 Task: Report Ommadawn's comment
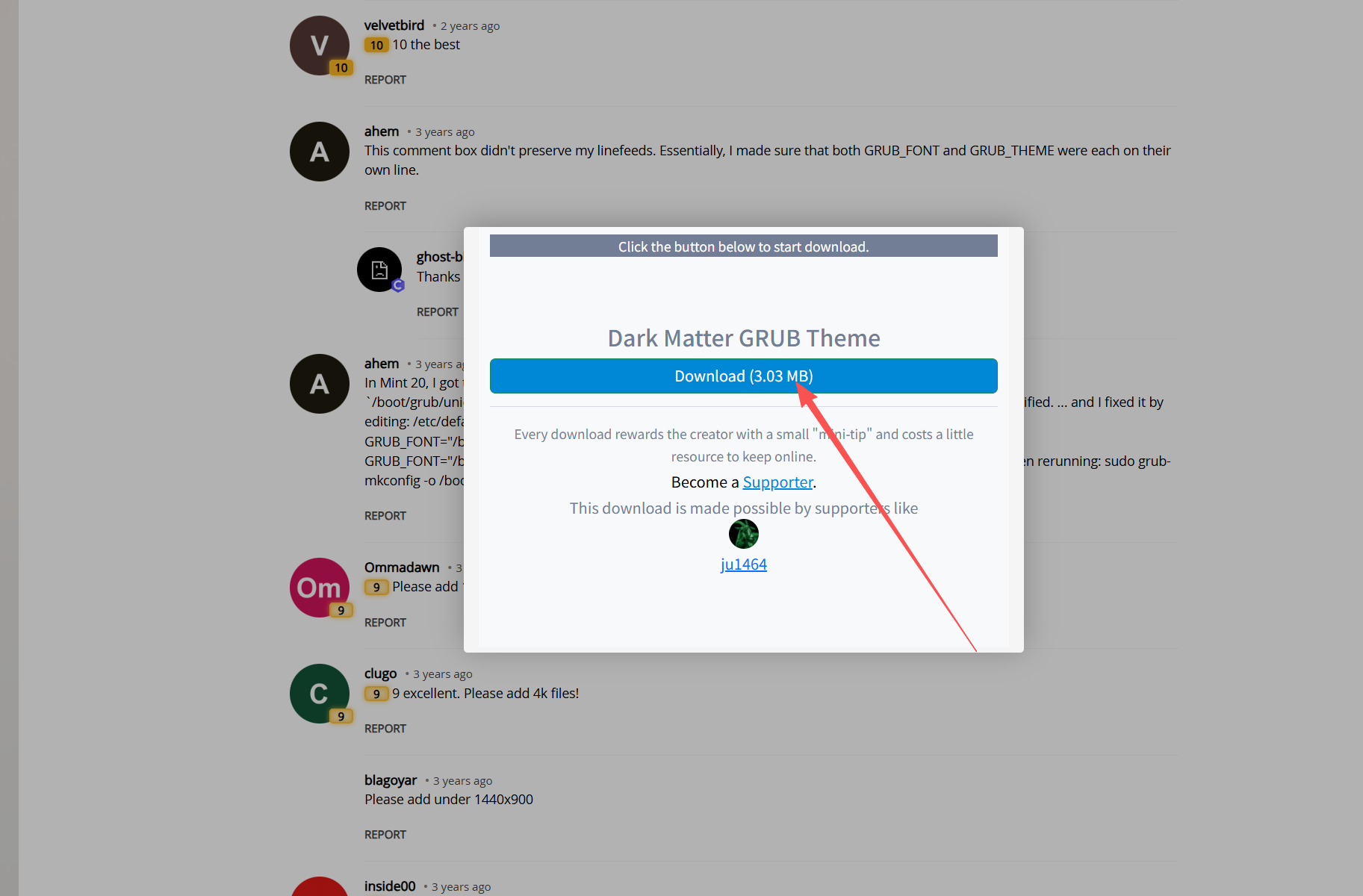[385, 623]
